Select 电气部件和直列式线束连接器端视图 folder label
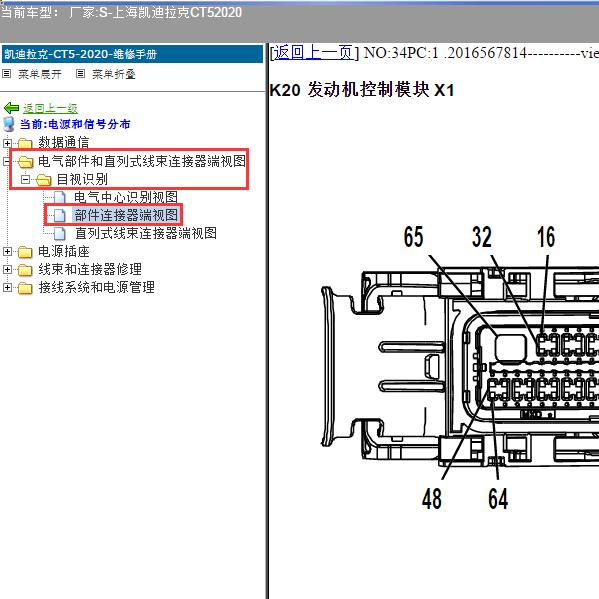Screen dimensions: 599x599 click(x=142, y=161)
